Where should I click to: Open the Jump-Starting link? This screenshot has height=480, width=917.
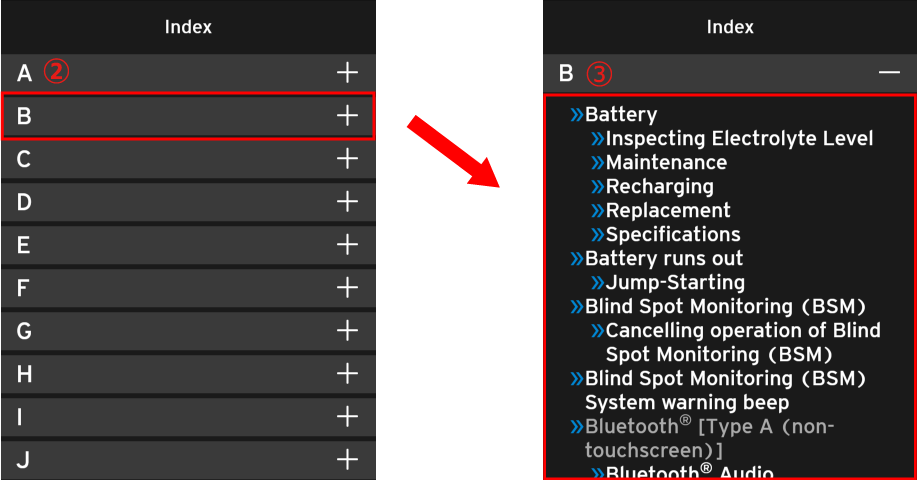675,283
